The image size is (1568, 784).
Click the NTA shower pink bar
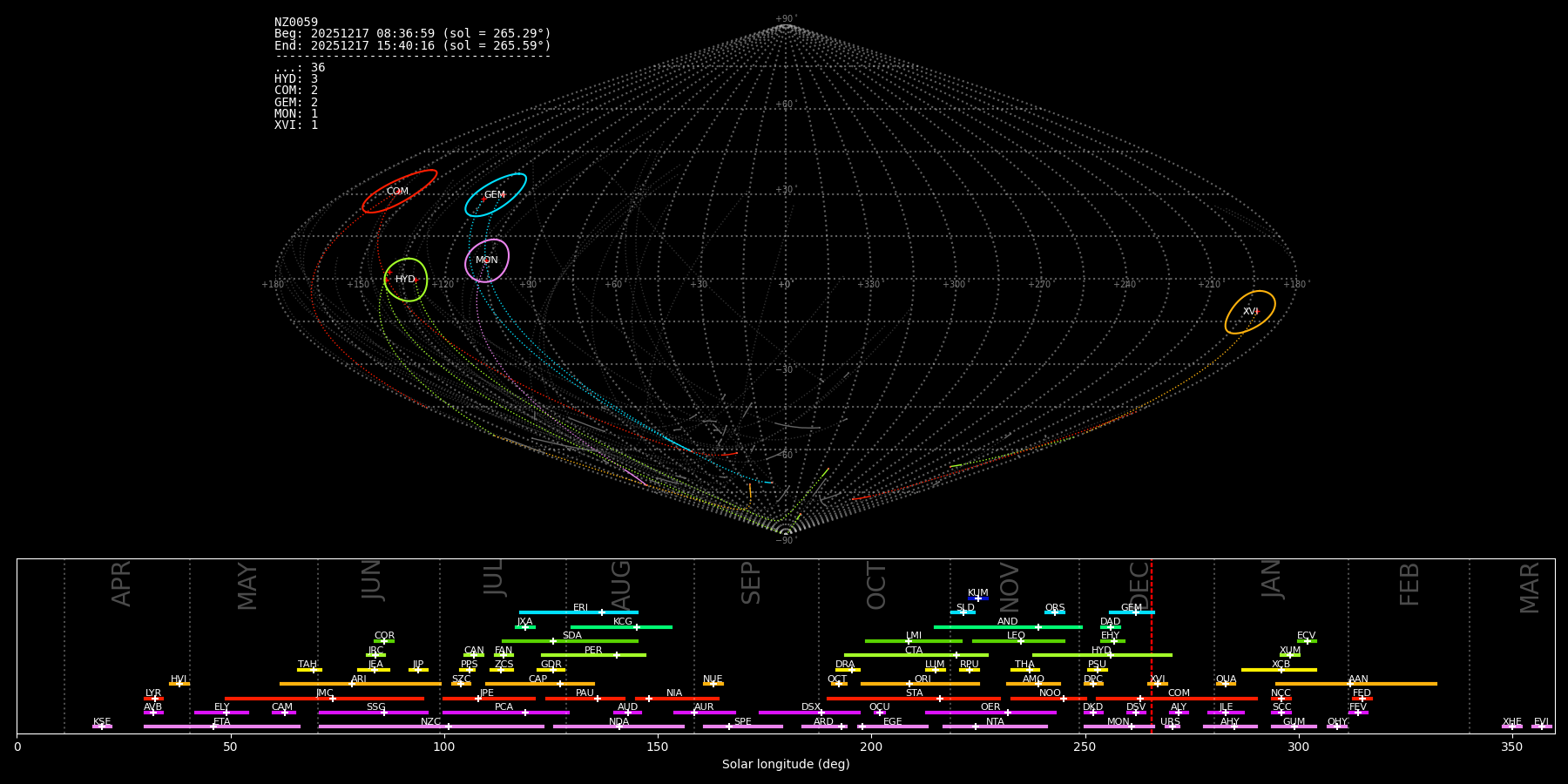pos(994,727)
